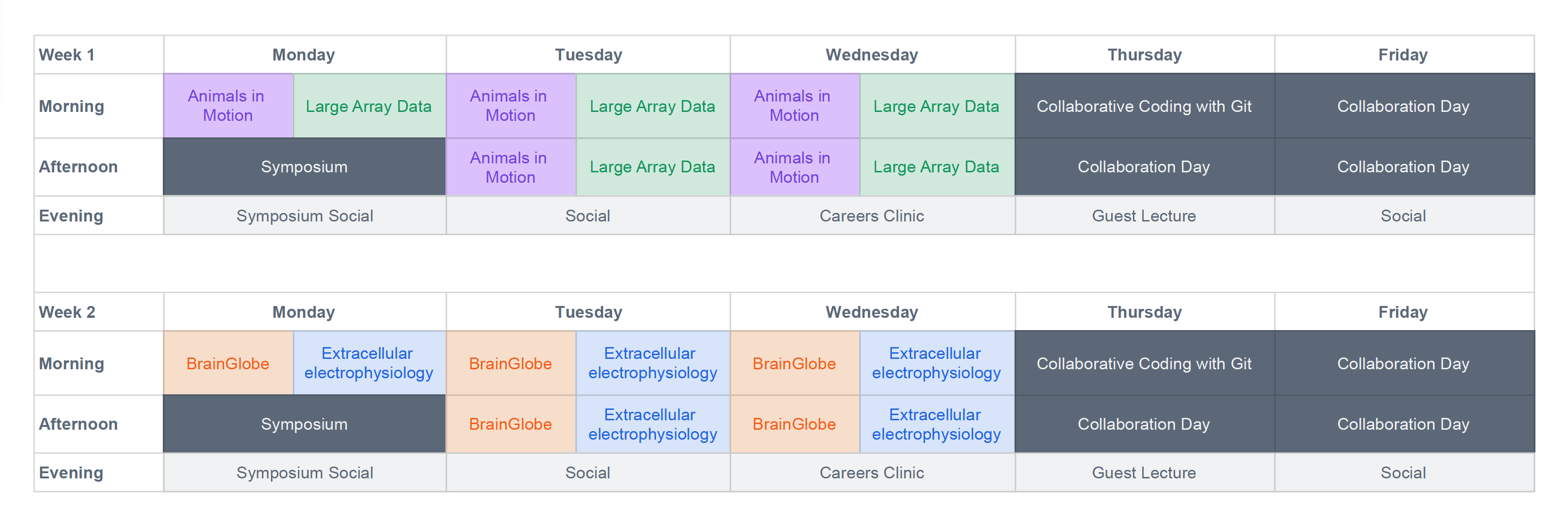
Task: Select Week 1 Thursday Collaborative Coding with Git
Action: click(1144, 106)
